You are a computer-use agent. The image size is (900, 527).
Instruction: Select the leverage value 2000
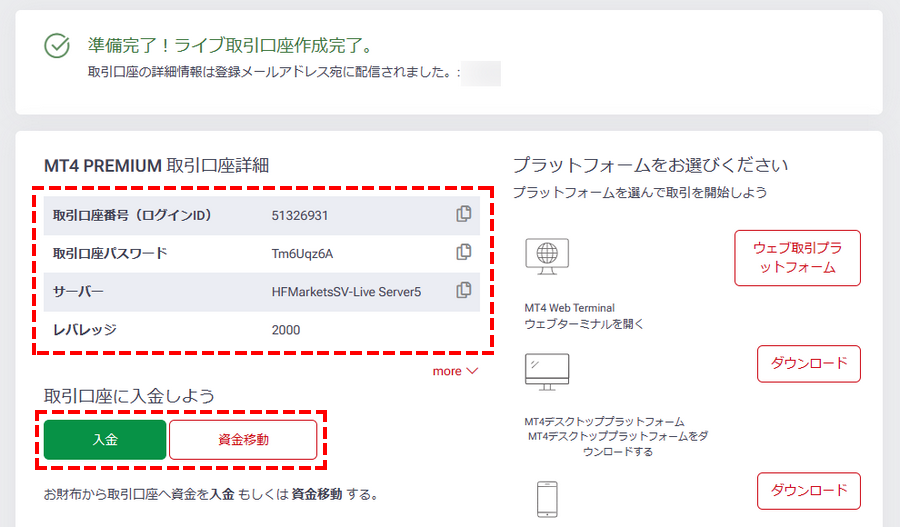click(286, 330)
